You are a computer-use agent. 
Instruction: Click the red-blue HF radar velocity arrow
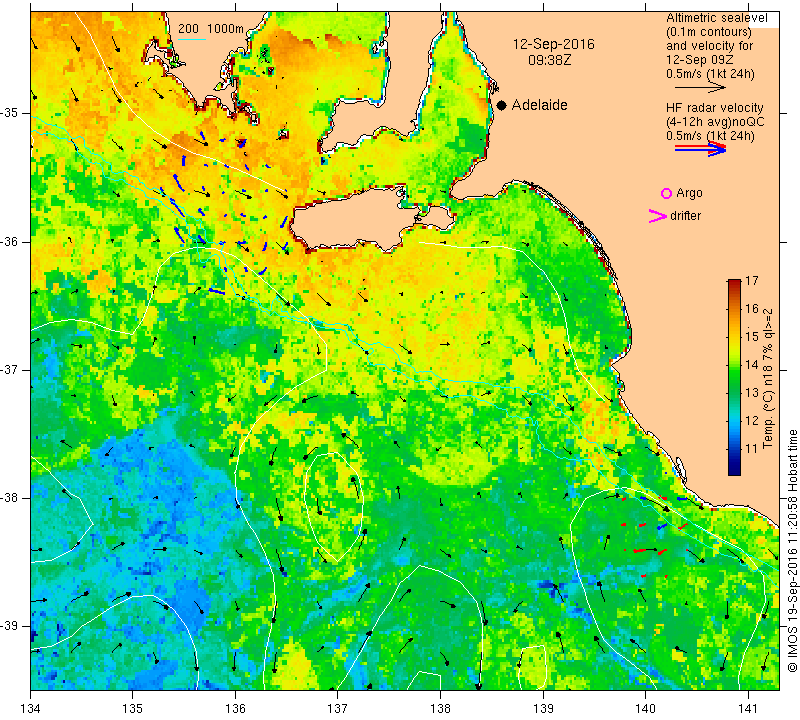coord(701,148)
